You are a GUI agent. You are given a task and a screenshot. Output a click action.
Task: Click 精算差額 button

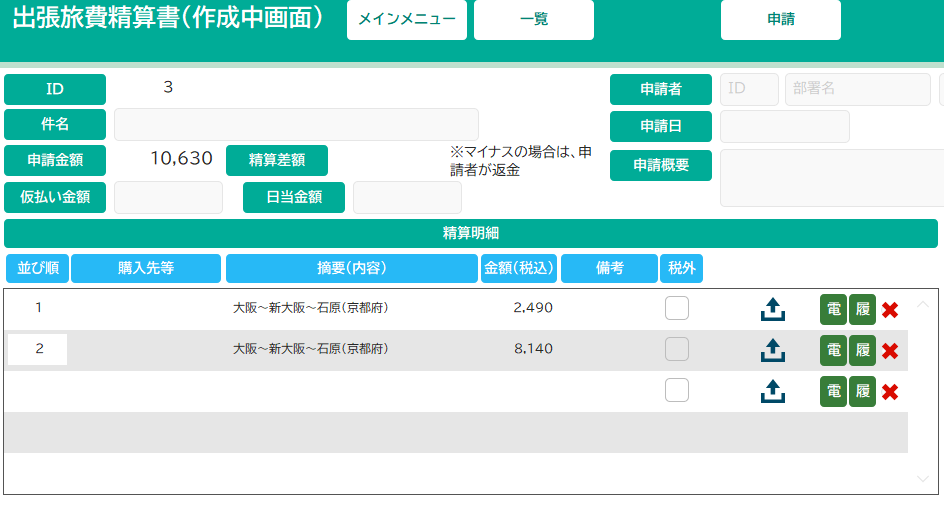(x=277, y=160)
